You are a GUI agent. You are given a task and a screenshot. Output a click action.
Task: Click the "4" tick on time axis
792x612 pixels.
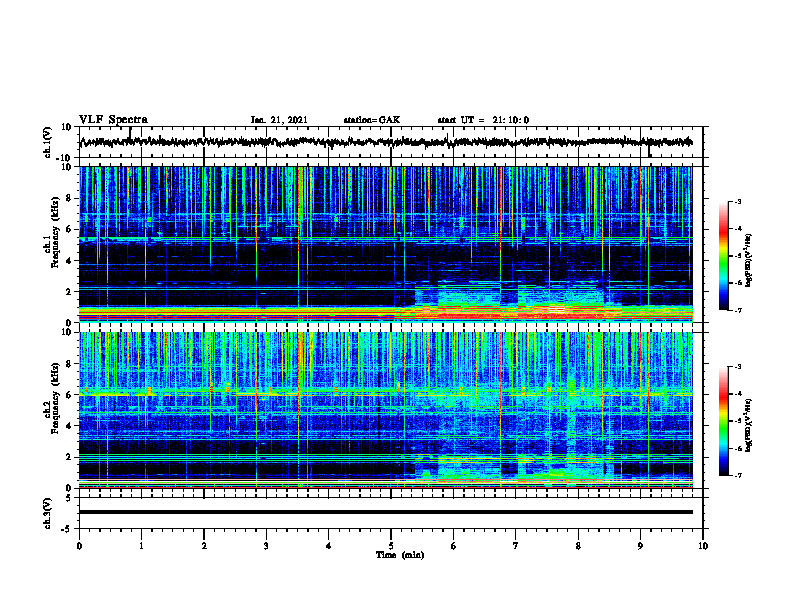point(328,546)
